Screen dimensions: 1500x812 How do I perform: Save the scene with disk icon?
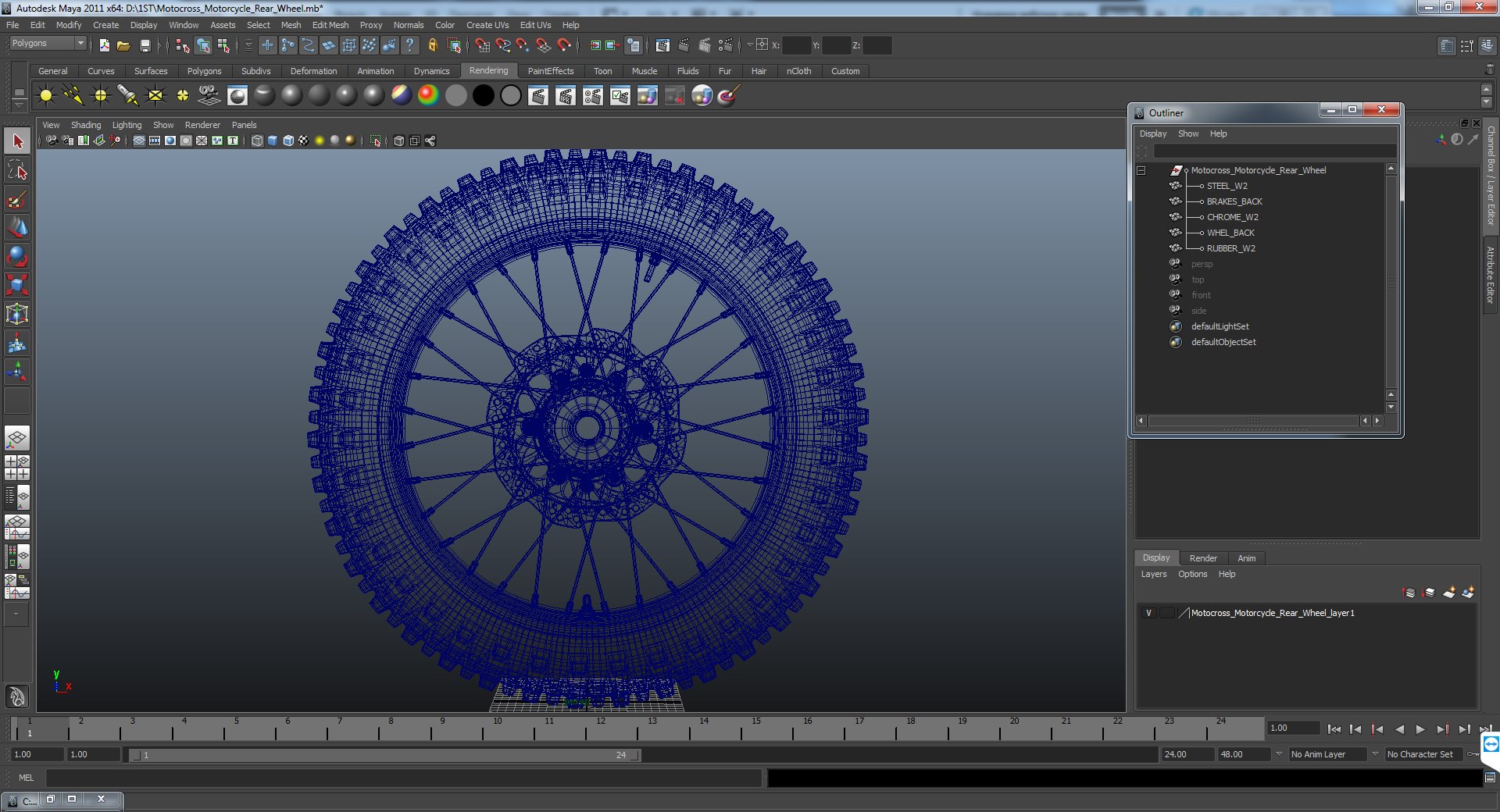[x=145, y=45]
